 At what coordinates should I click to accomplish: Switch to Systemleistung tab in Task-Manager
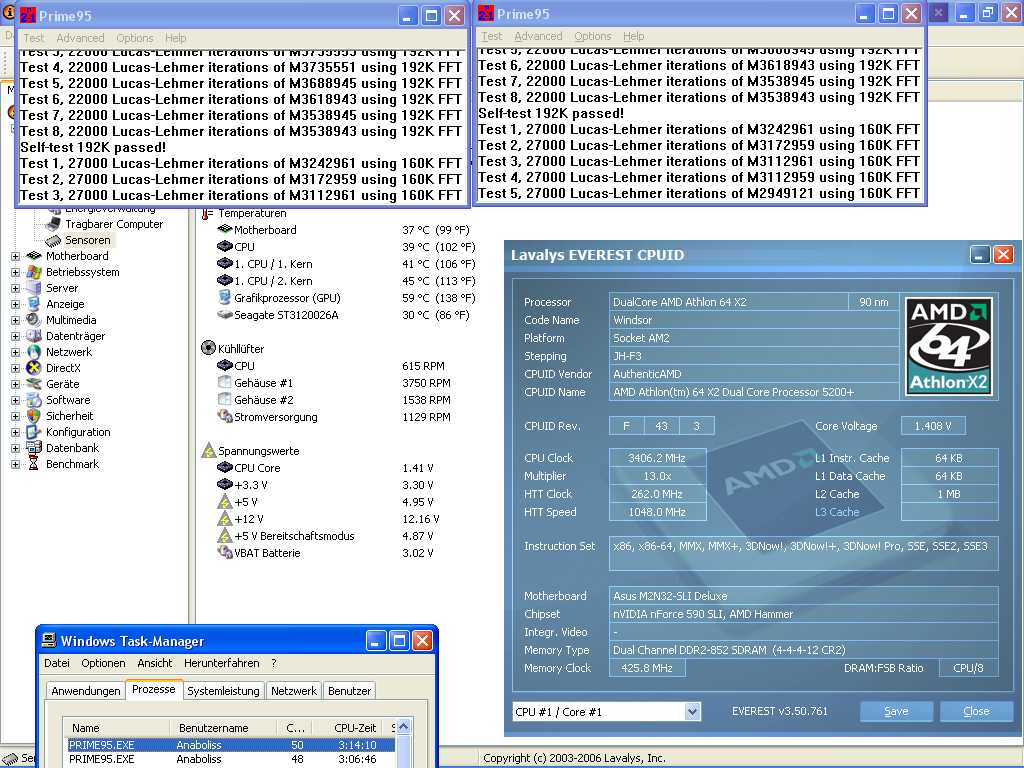(x=223, y=691)
